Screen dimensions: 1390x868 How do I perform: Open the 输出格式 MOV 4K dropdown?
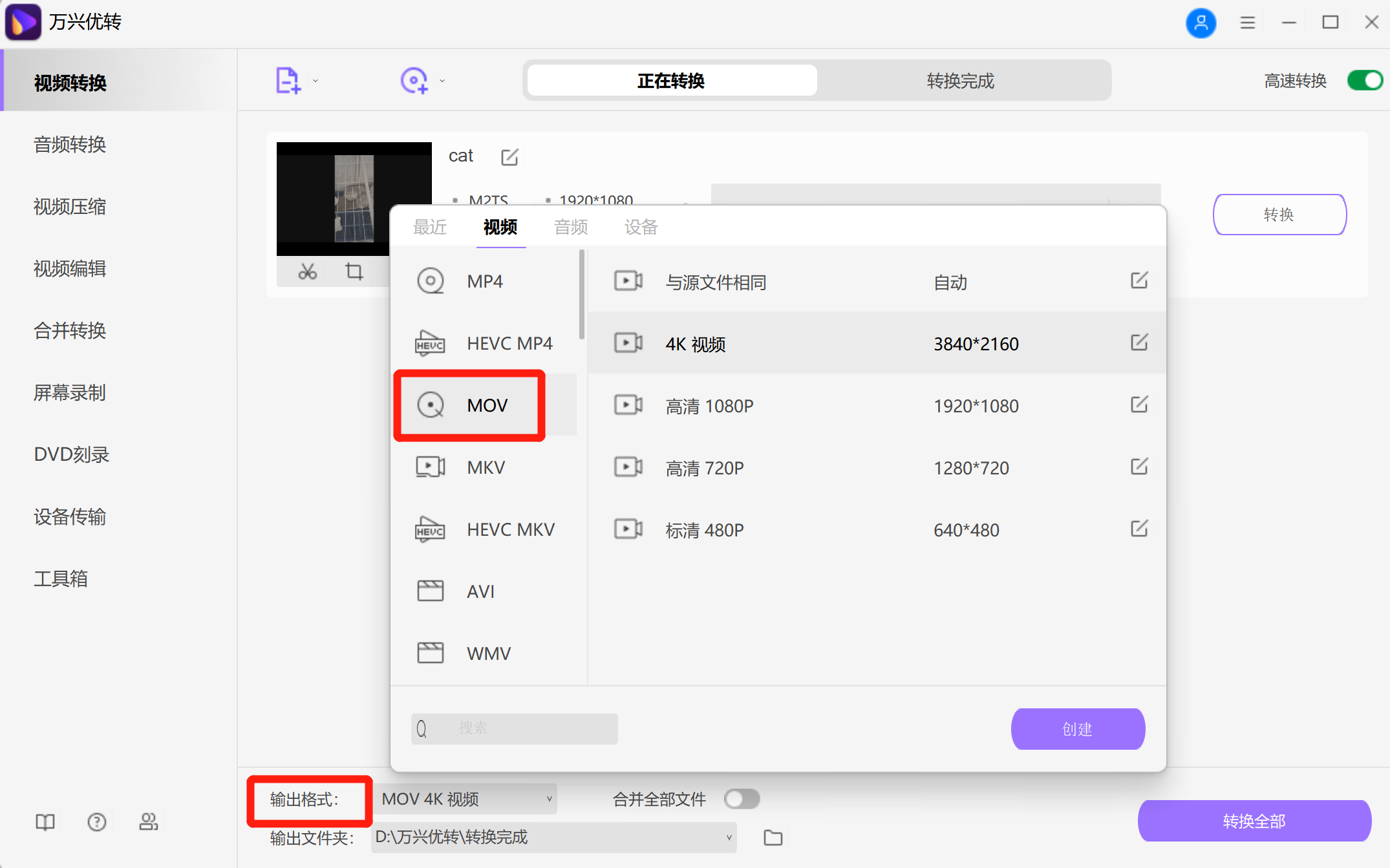click(x=464, y=799)
